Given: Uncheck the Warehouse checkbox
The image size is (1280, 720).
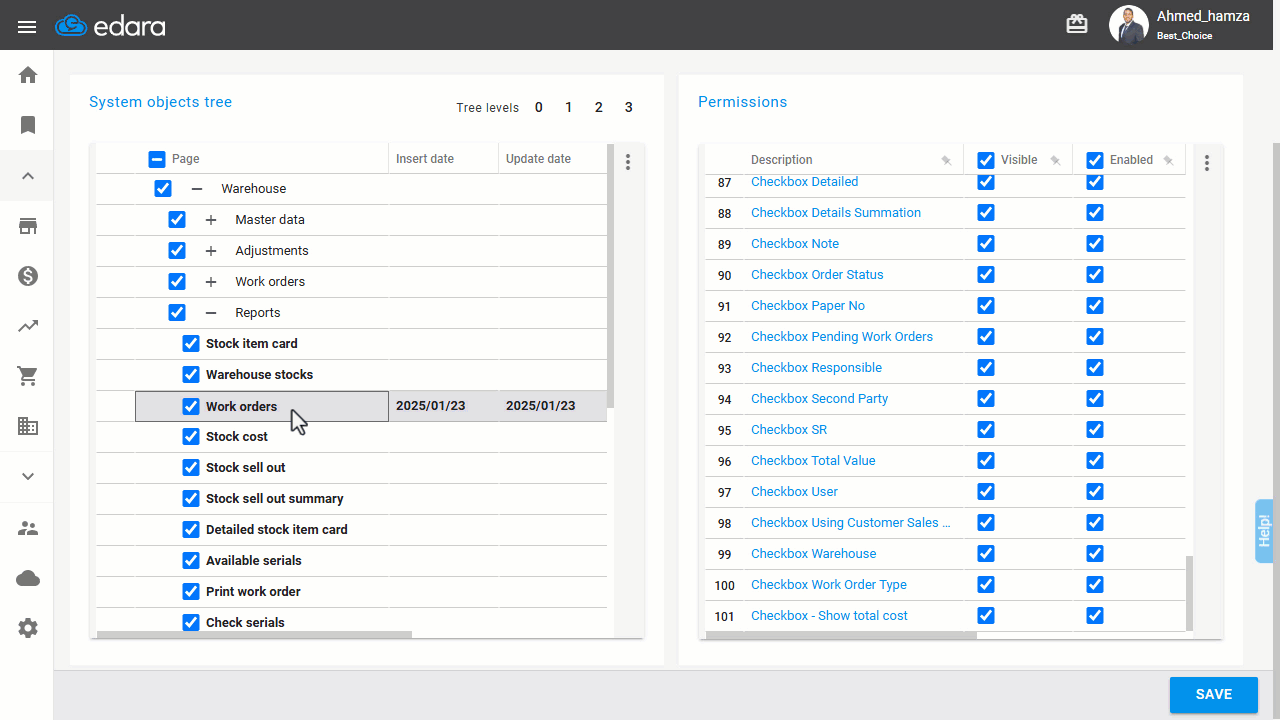Looking at the screenshot, I should pos(163,188).
